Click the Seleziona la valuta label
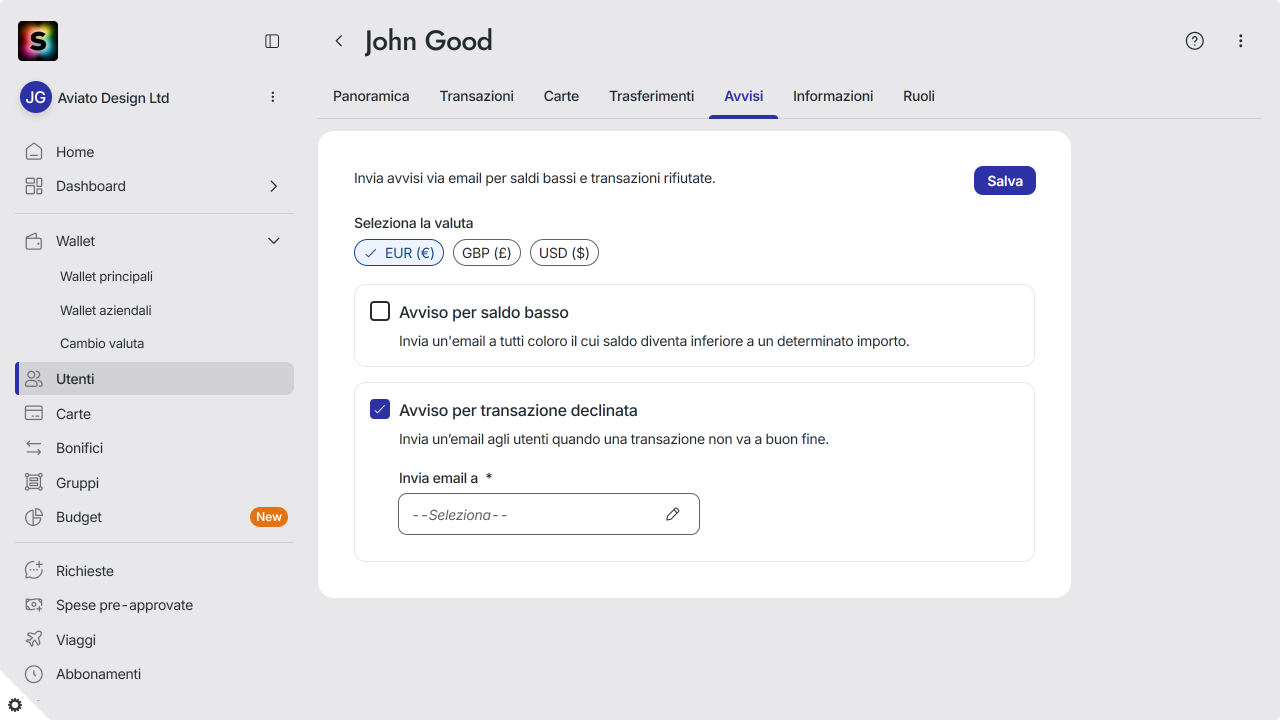This screenshot has height=720, width=1280. click(x=414, y=223)
